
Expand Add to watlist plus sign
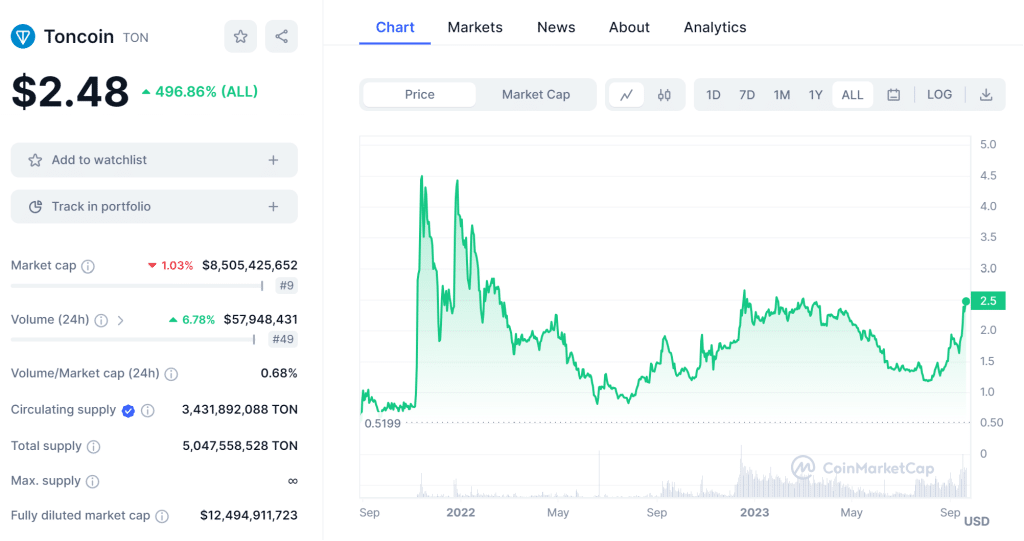(273, 160)
